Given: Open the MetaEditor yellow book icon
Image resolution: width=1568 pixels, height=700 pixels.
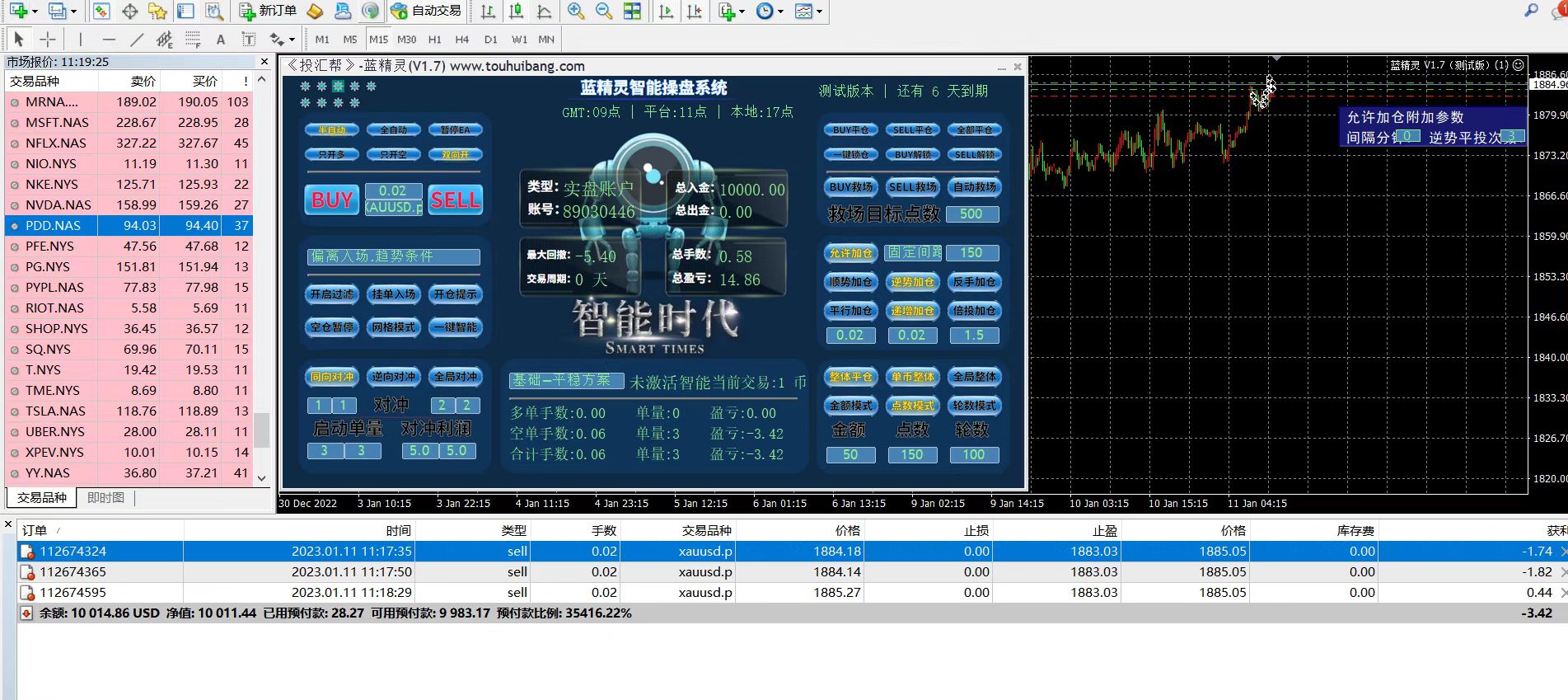Looking at the screenshot, I should pos(315,11).
